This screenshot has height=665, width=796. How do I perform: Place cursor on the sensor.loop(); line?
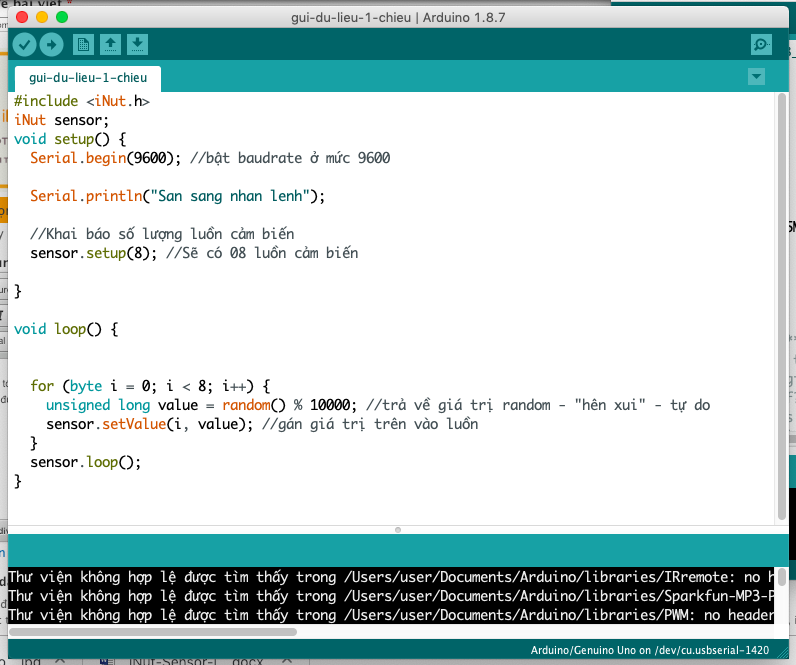85,462
